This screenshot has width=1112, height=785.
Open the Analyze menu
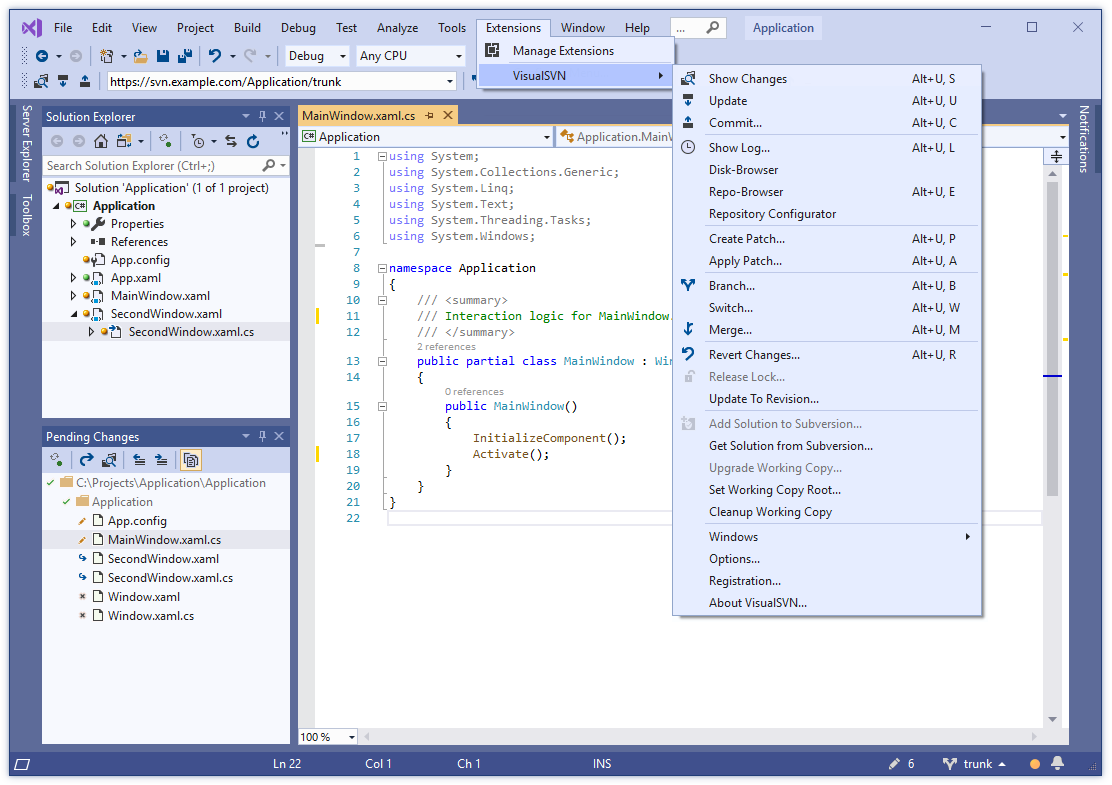(x=397, y=28)
